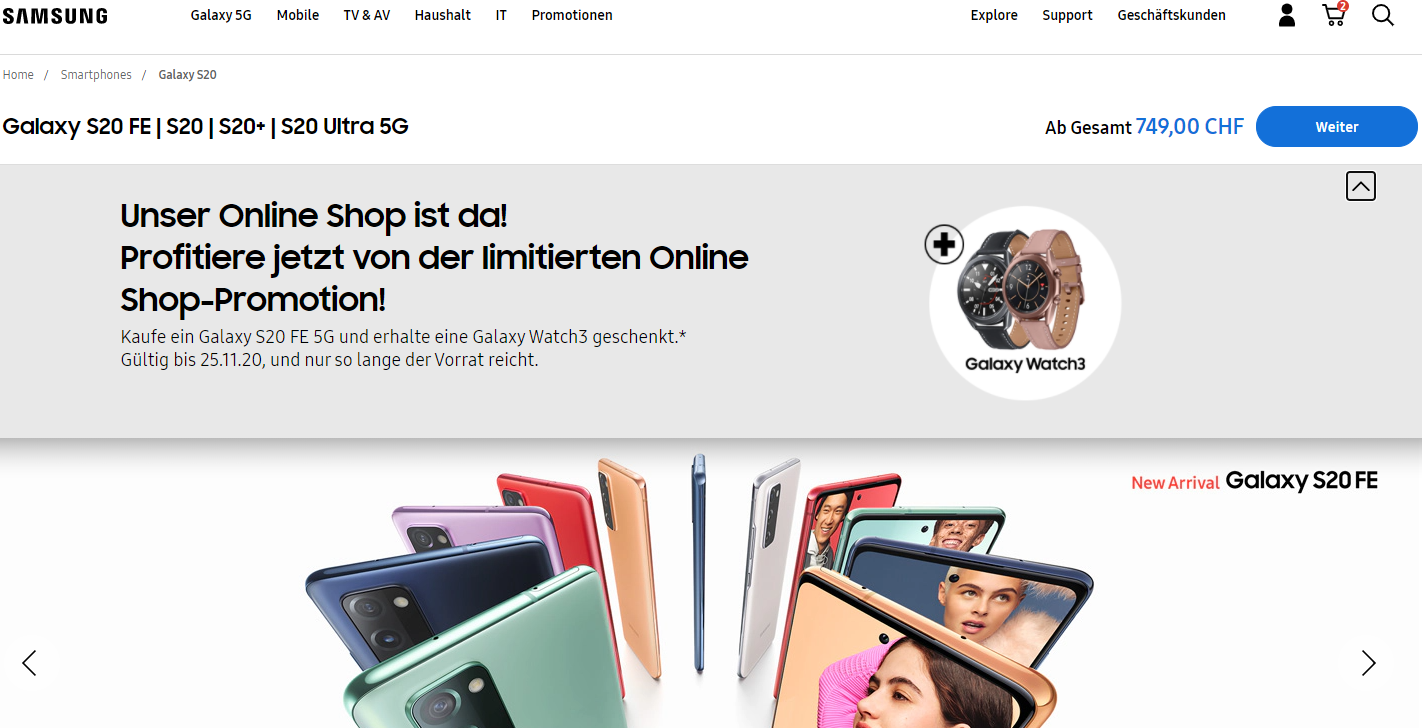
Task: Open the Haushalt menu
Action: tap(443, 15)
